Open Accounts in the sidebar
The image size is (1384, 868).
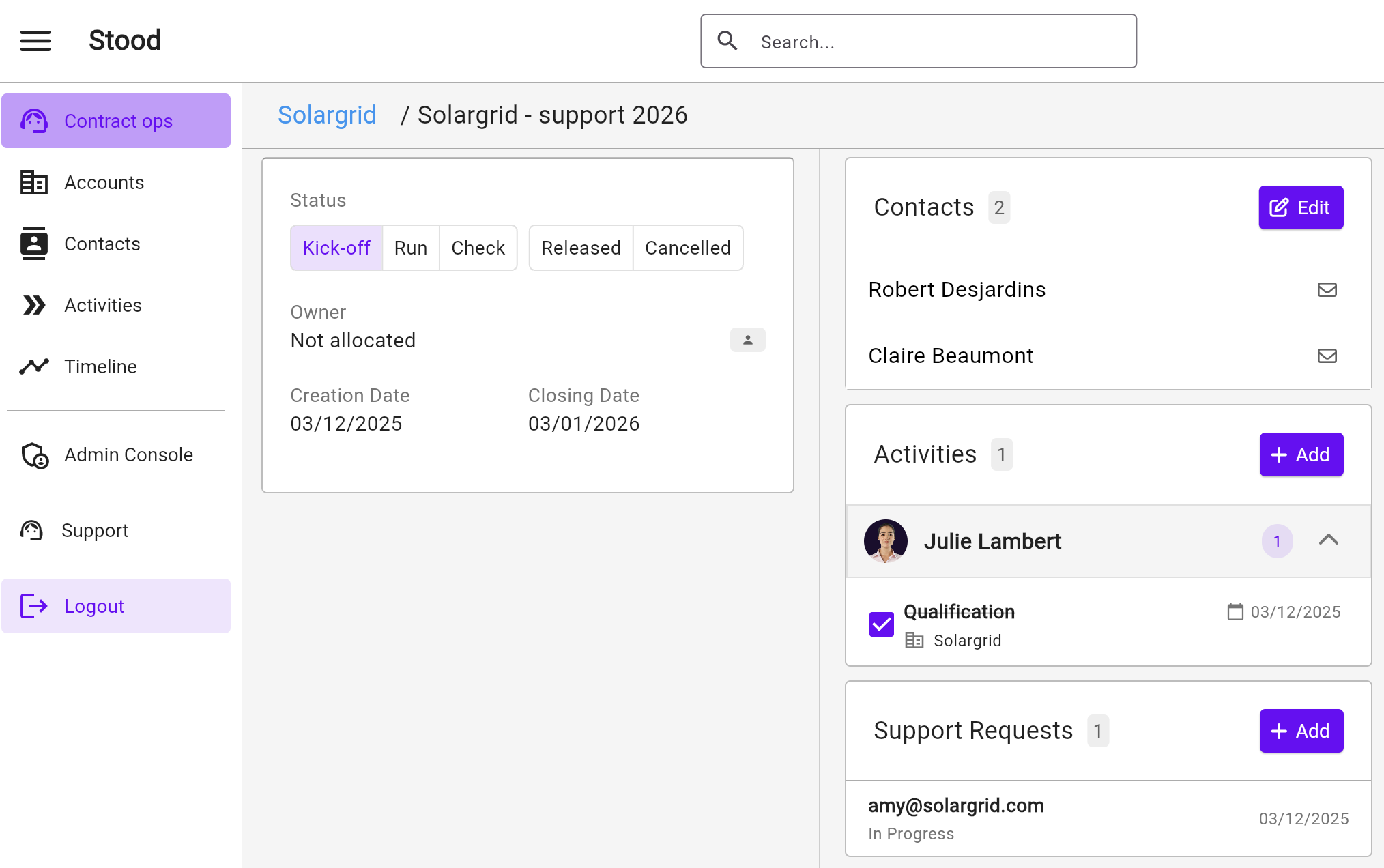[104, 182]
